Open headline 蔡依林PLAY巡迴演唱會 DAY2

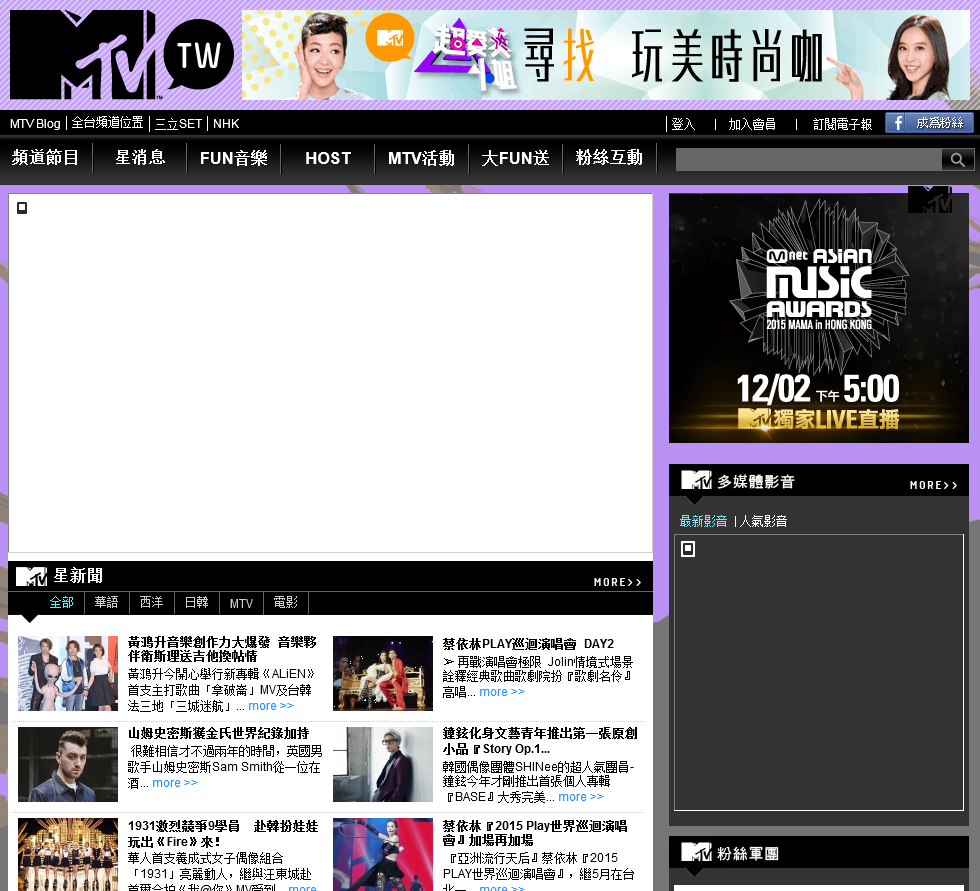(528, 644)
